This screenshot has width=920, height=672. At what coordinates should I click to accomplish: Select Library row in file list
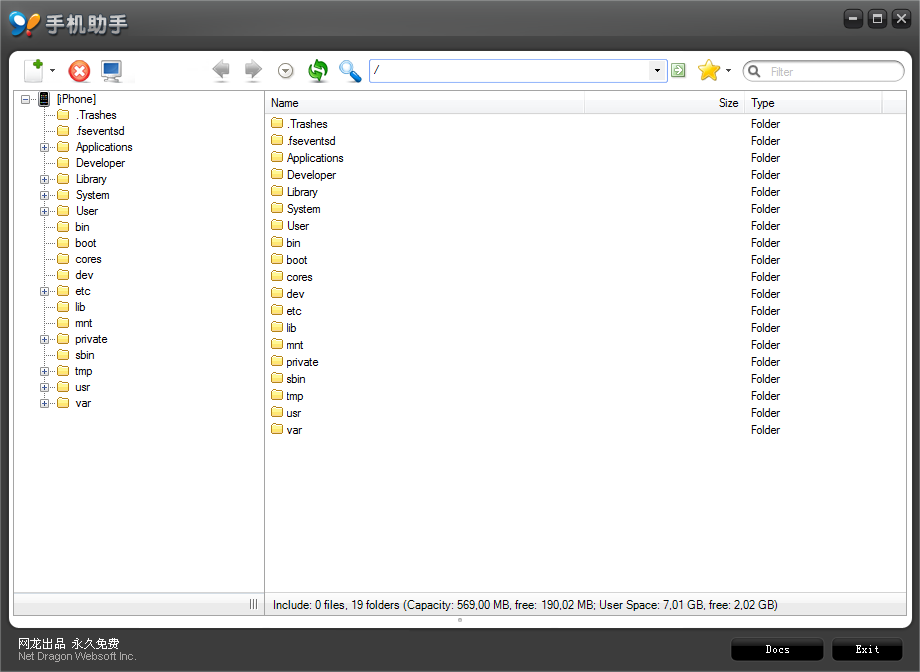pyautogui.click(x=585, y=192)
